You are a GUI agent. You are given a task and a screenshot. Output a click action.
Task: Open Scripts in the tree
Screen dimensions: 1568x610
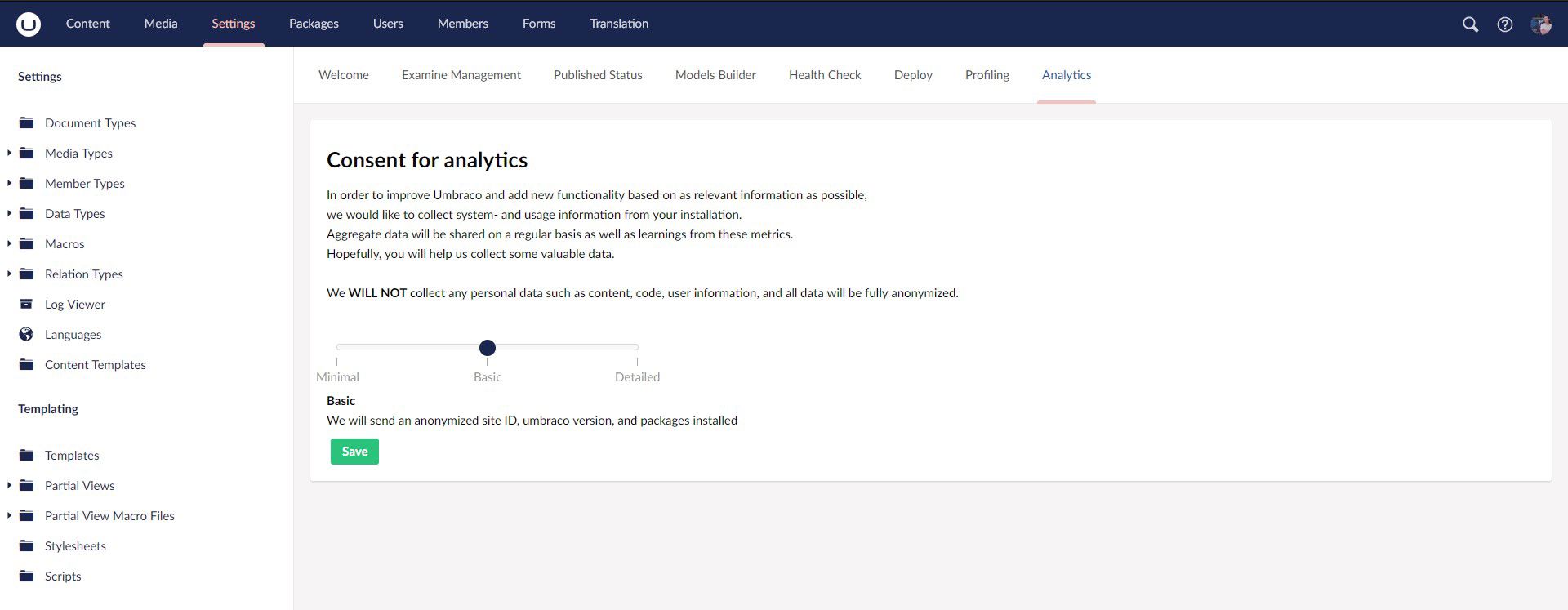(63, 577)
